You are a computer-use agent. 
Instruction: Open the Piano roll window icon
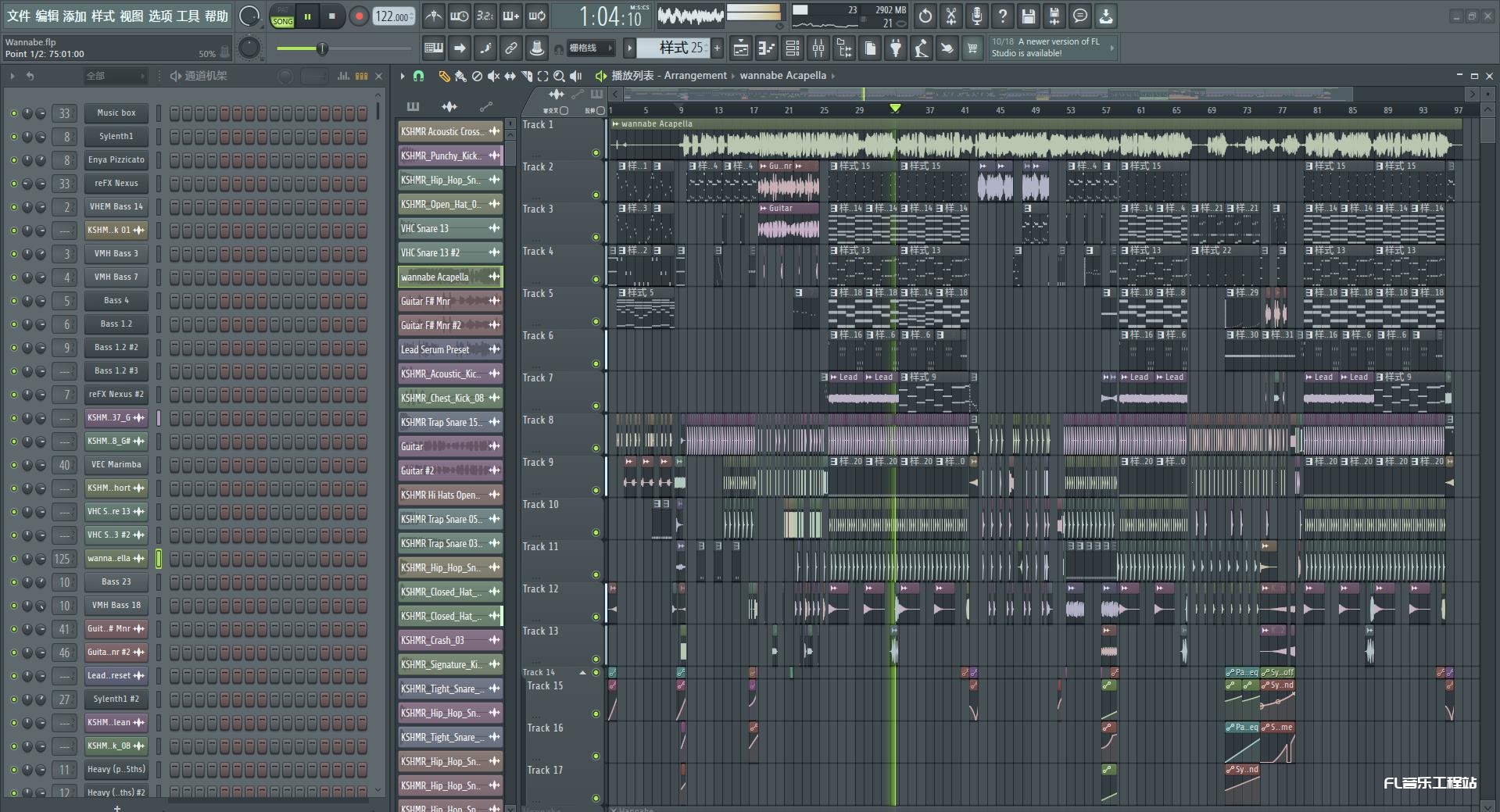click(767, 48)
